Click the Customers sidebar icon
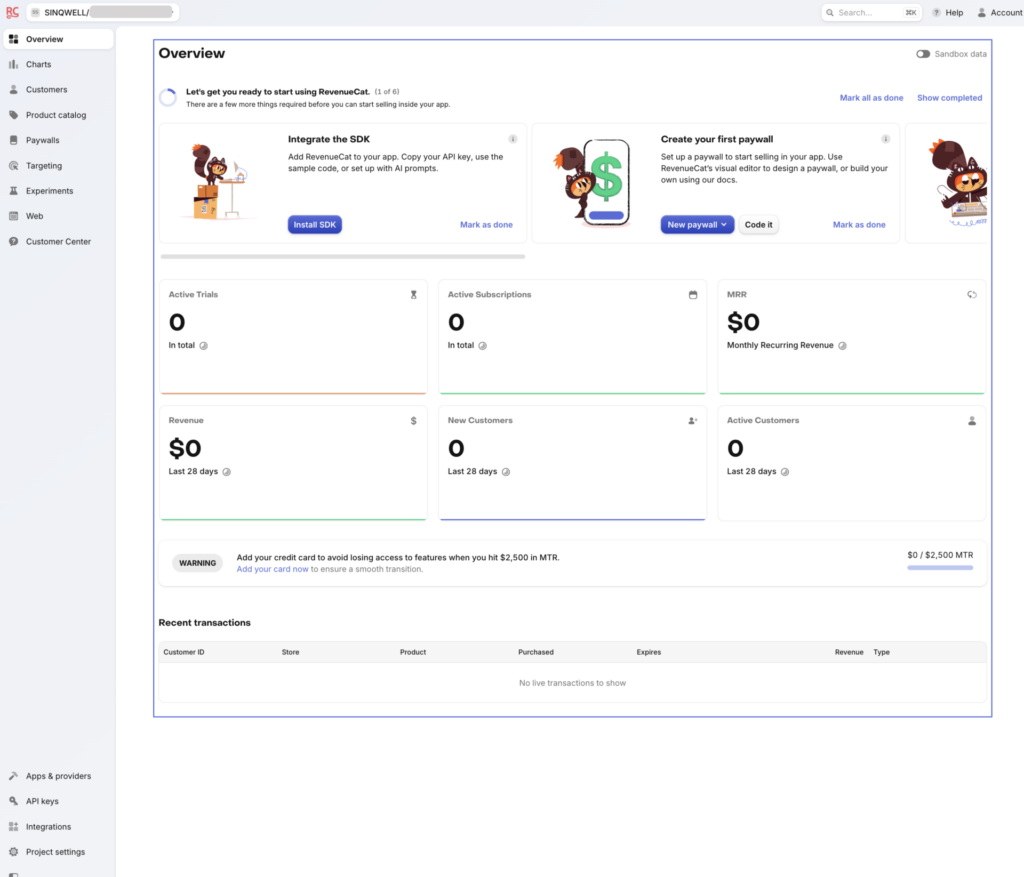 (x=14, y=90)
